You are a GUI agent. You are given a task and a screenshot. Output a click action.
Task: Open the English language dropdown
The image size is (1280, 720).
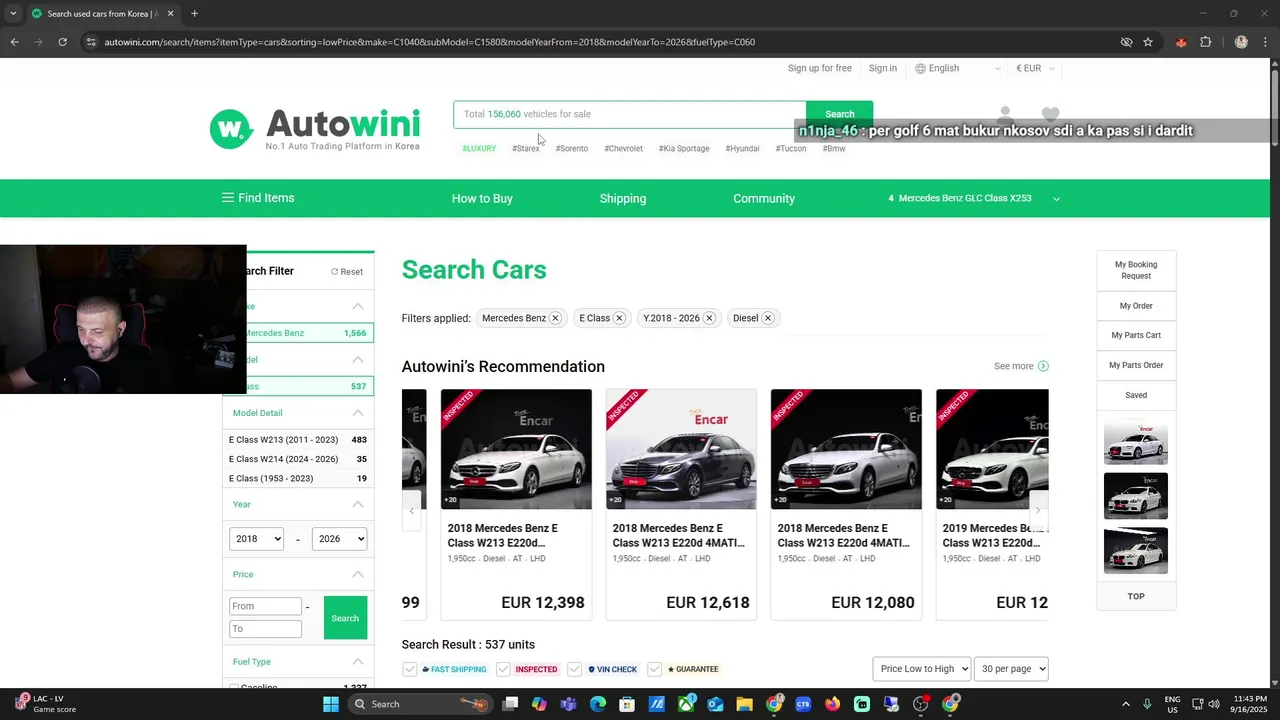coord(958,68)
